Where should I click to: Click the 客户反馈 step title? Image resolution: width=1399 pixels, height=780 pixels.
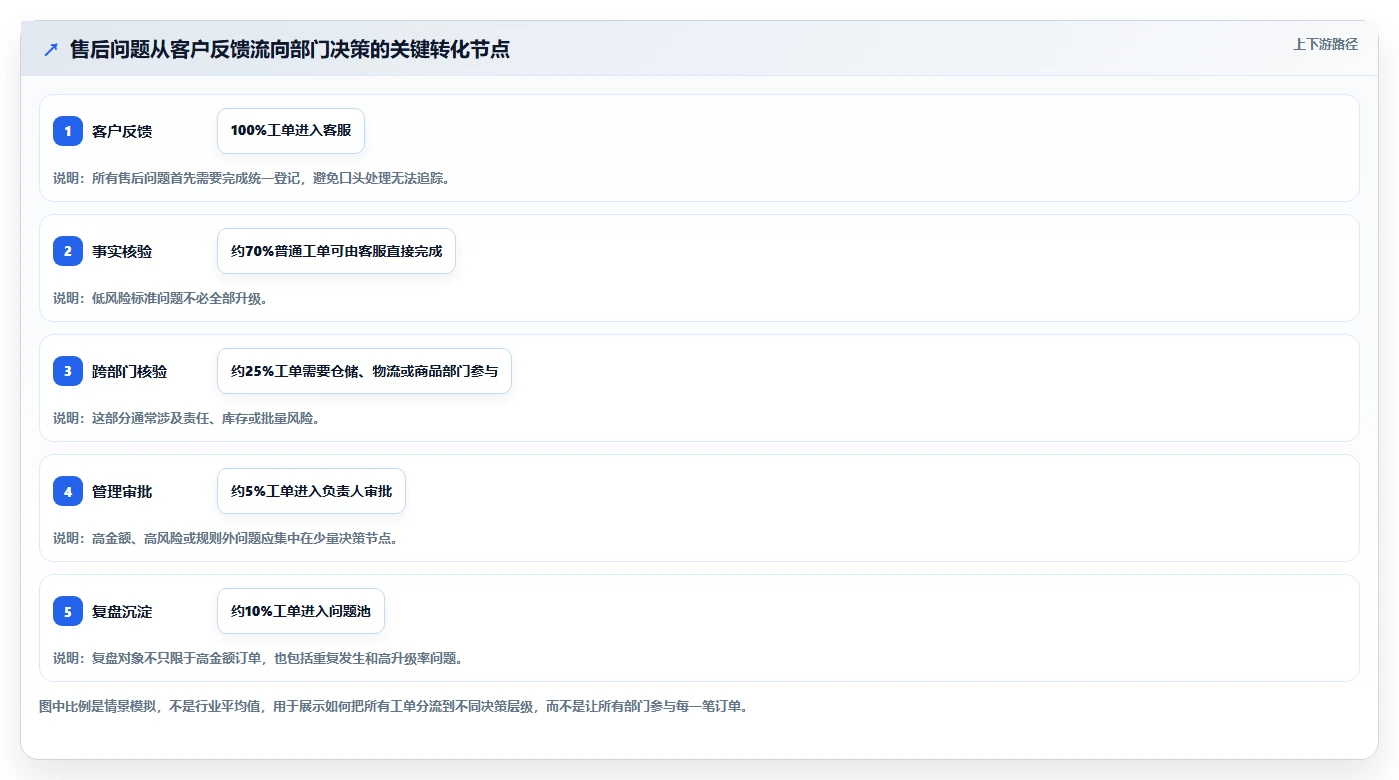click(122, 131)
